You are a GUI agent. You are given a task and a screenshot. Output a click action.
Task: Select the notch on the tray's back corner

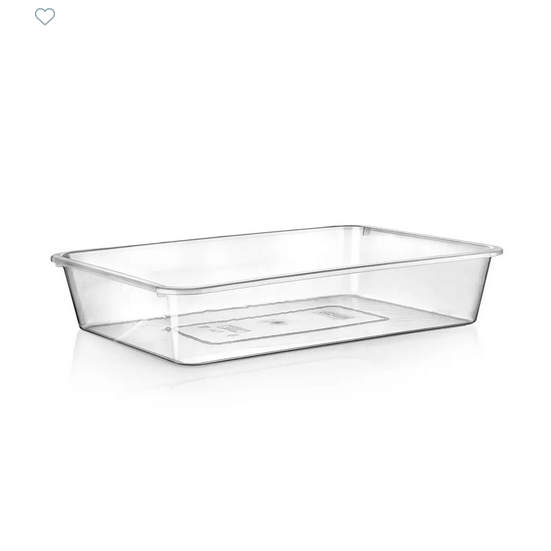tap(366, 231)
